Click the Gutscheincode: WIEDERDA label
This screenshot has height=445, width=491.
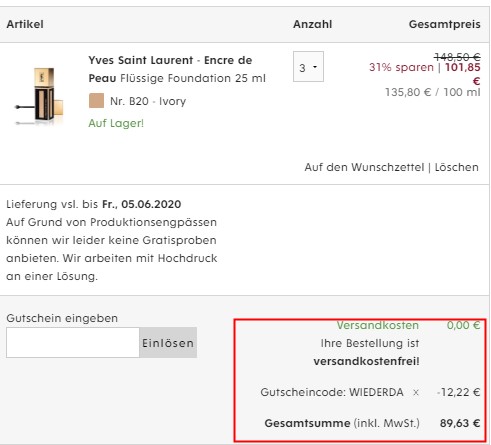332,392
